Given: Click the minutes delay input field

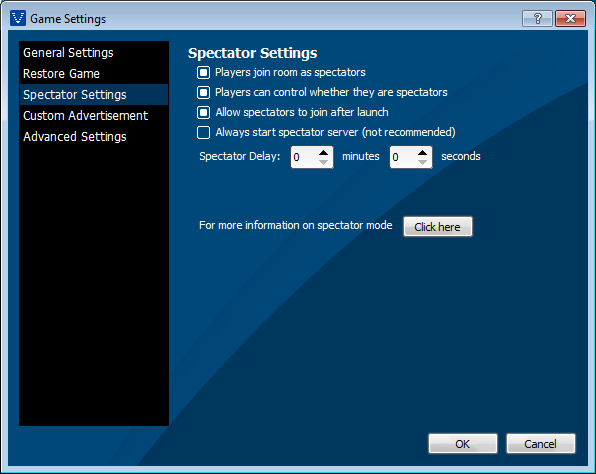Looking at the screenshot, I should pos(304,157).
